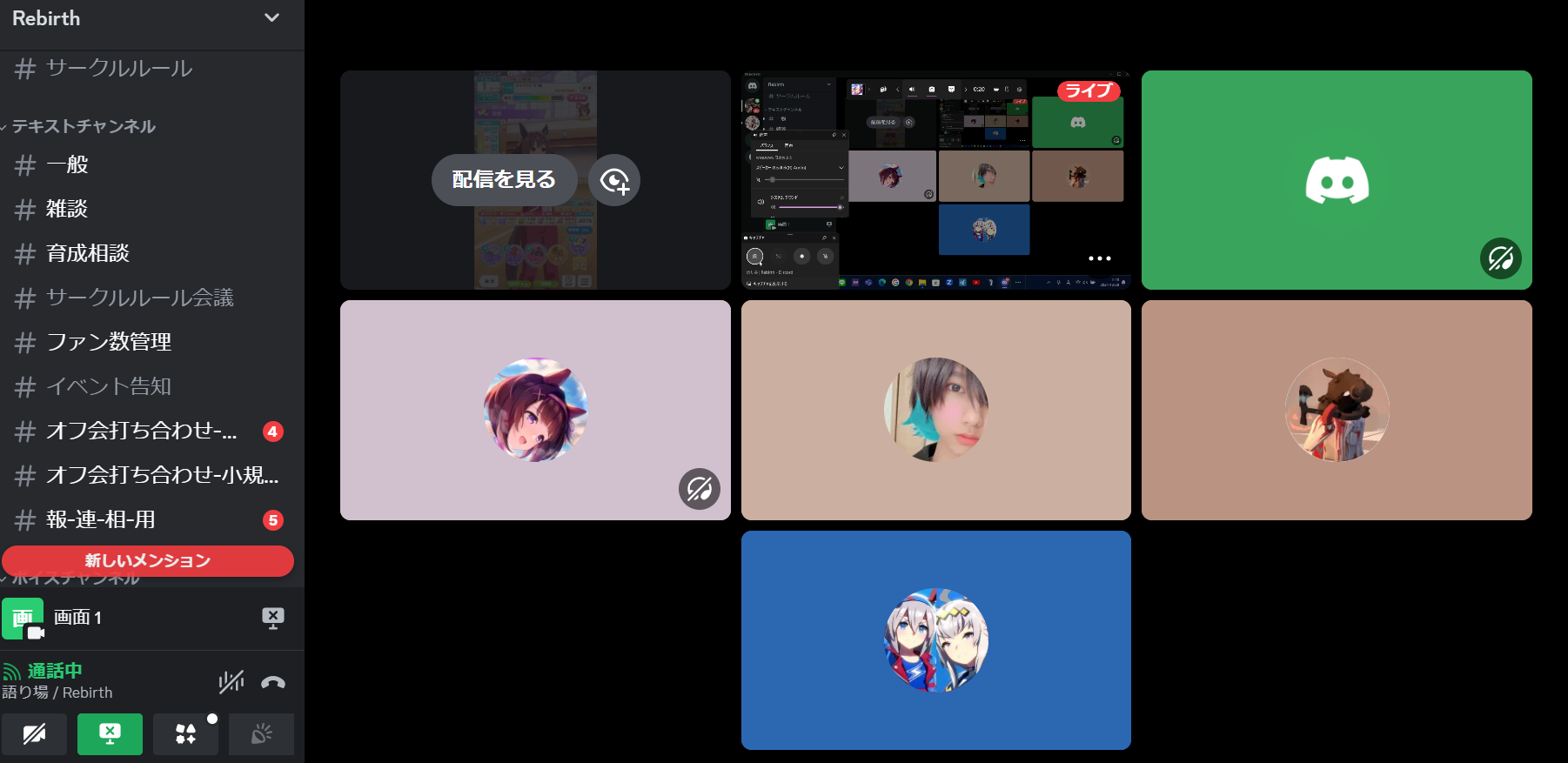Click the 配信を見る watch stream button
This screenshot has width=1568, height=763.
point(504,180)
